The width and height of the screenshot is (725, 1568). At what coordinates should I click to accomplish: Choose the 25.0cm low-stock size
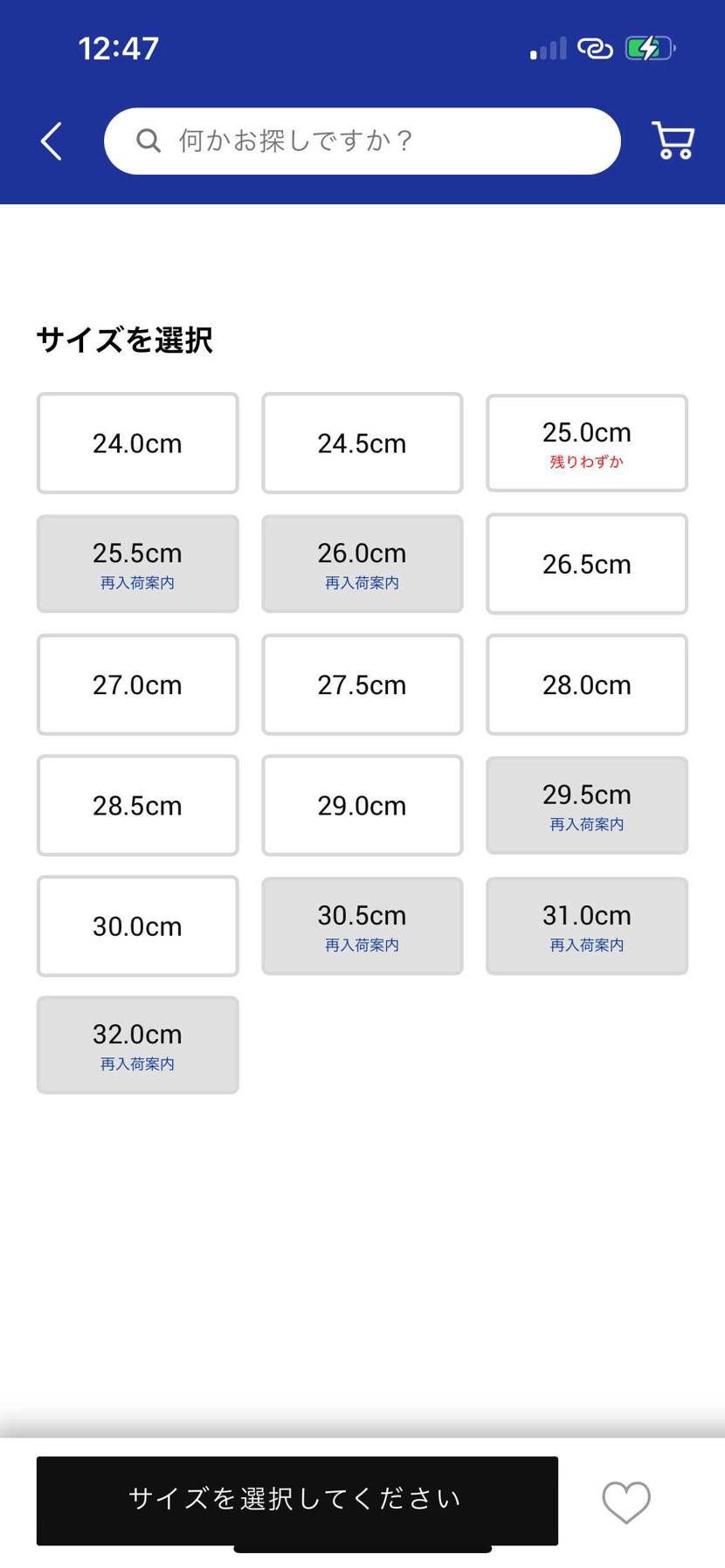tap(587, 444)
